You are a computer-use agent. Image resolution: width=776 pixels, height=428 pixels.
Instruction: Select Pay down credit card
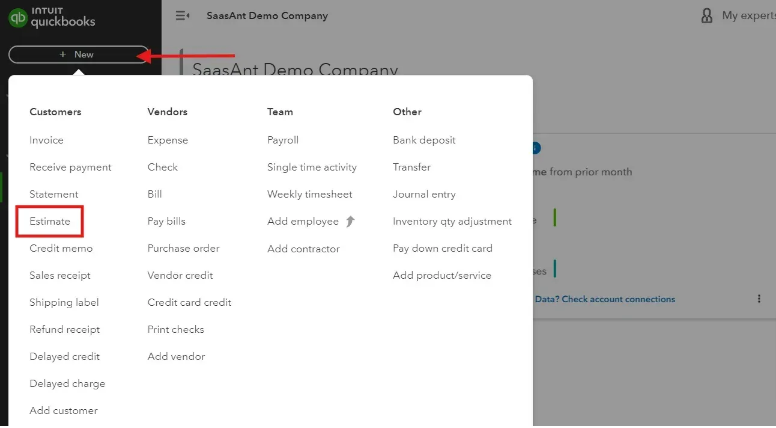[442, 248]
